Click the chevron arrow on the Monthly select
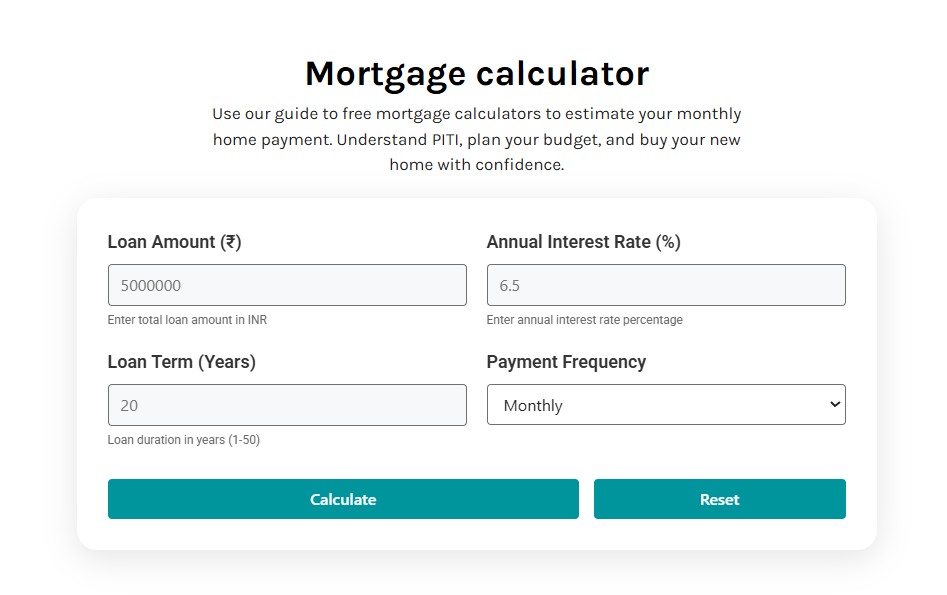The height and width of the screenshot is (595, 947). tap(835, 404)
